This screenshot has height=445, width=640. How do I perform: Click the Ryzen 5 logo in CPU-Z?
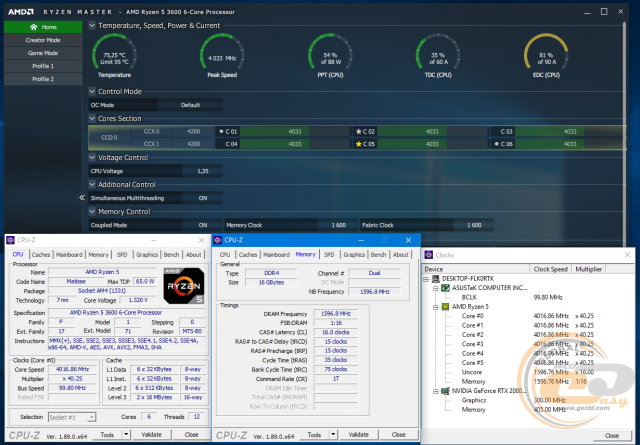pyautogui.click(x=184, y=286)
